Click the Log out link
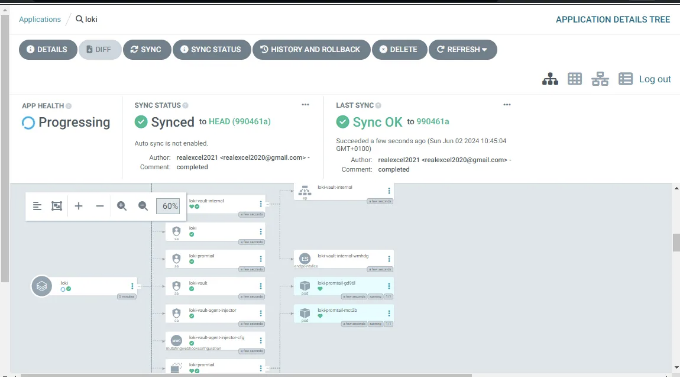Screen dimensions: 680x377 pos(655,79)
